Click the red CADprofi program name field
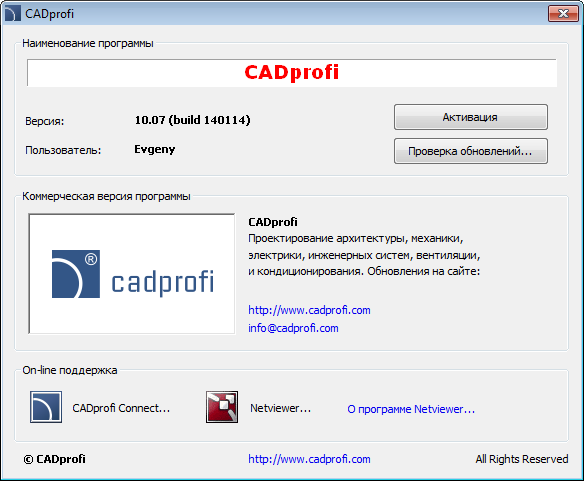Image resolution: width=584 pixels, height=481 pixels. click(292, 73)
